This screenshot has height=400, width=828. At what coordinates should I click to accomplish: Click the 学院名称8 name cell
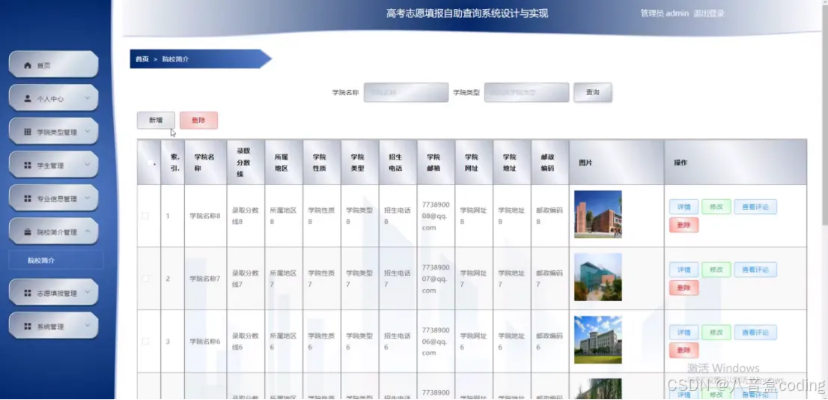pyautogui.click(x=205, y=216)
